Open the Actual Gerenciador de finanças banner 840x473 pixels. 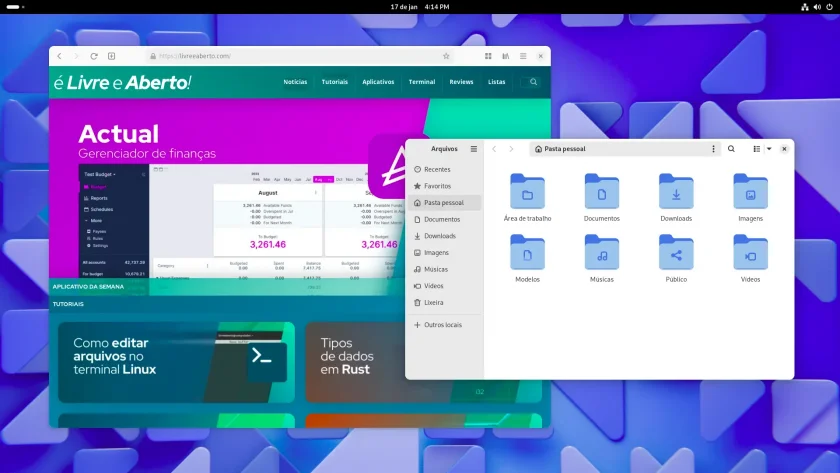point(227,196)
